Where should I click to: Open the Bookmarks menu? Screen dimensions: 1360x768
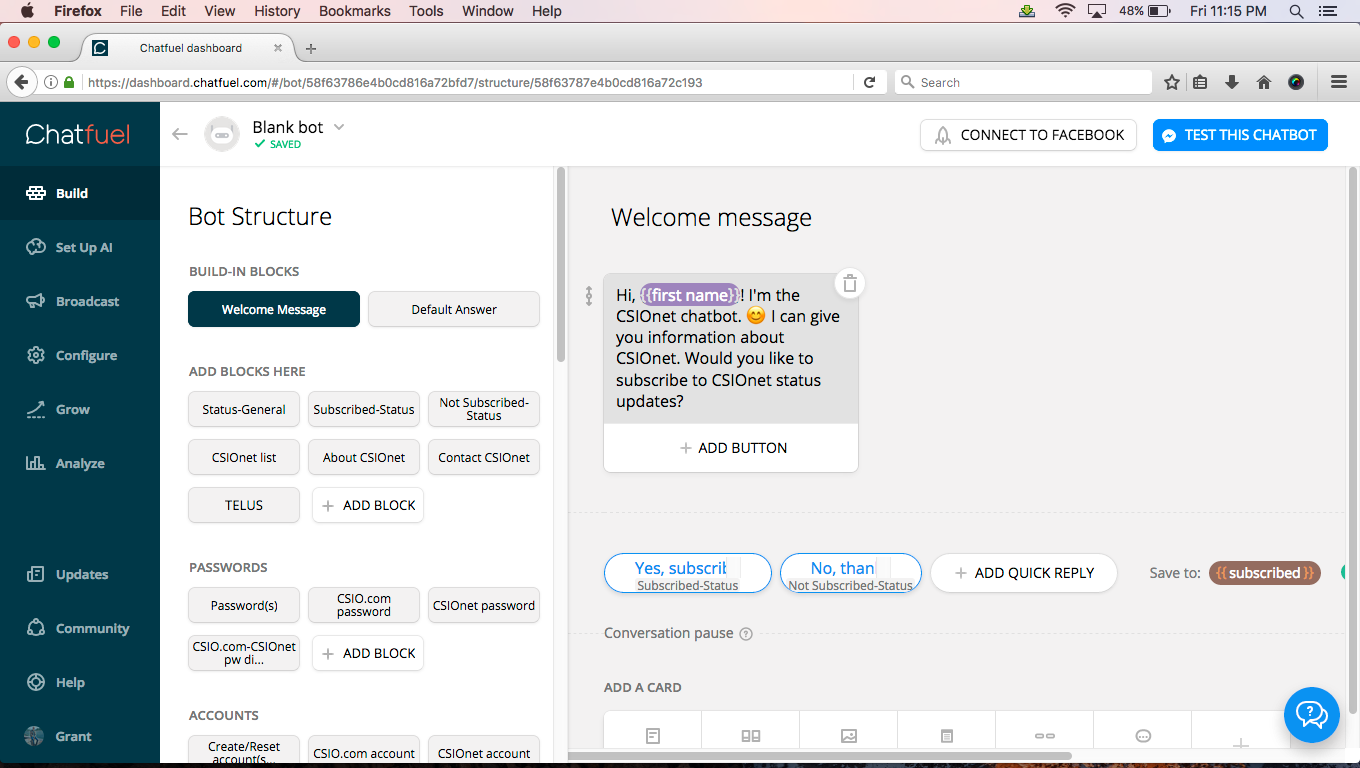tap(354, 11)
